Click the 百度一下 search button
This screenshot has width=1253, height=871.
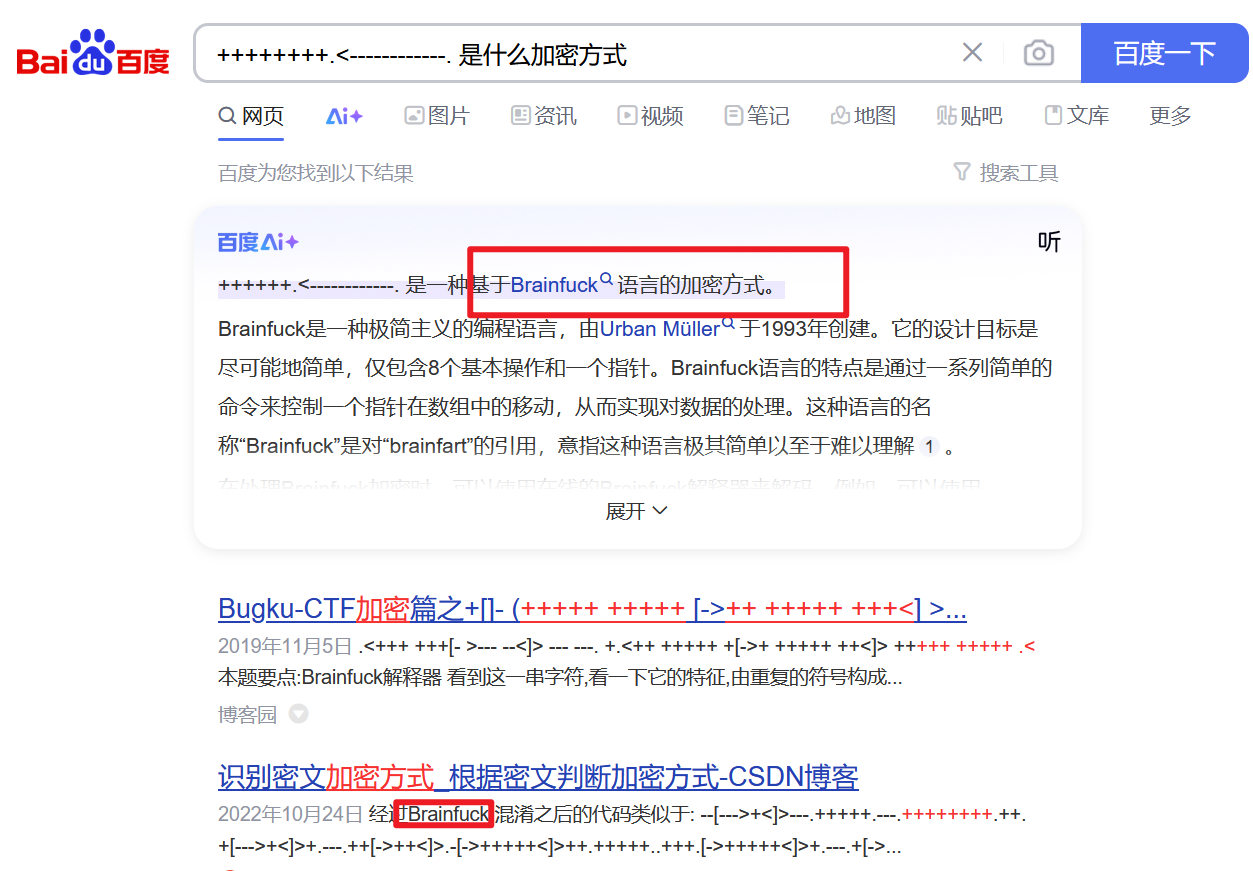tap(1165, 53)
